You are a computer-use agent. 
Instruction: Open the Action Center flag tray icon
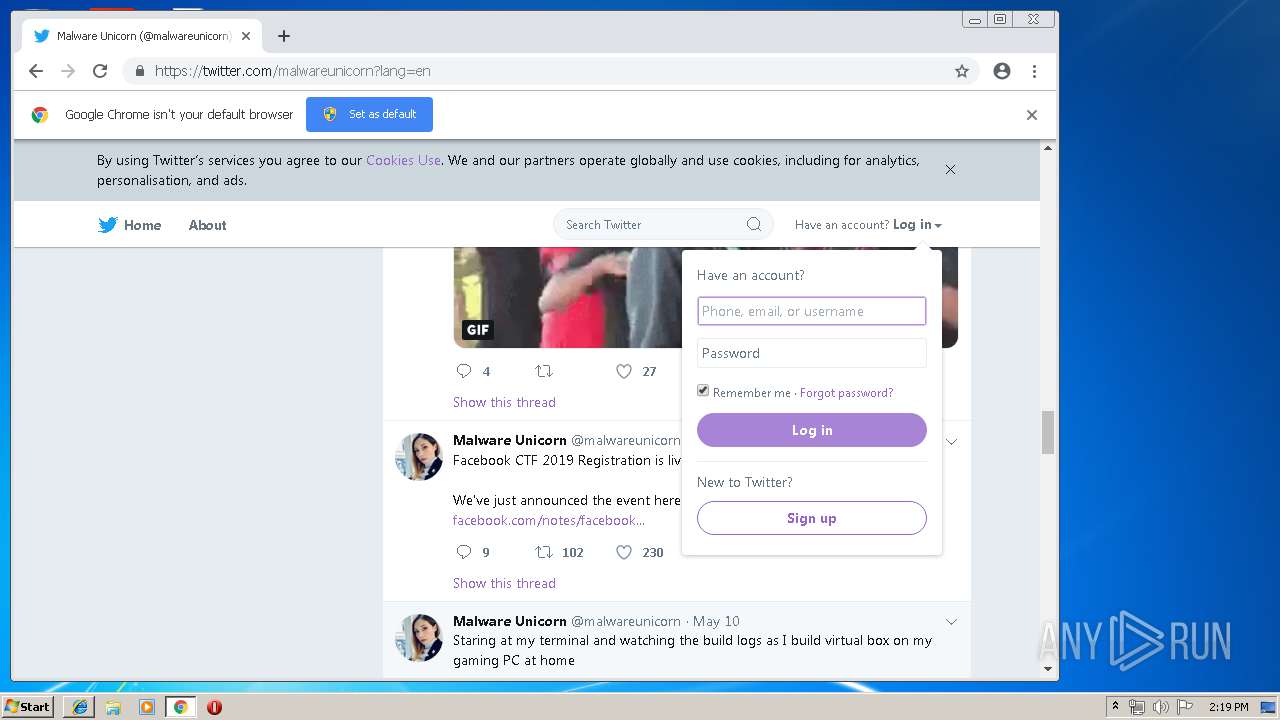[1184, 707]
